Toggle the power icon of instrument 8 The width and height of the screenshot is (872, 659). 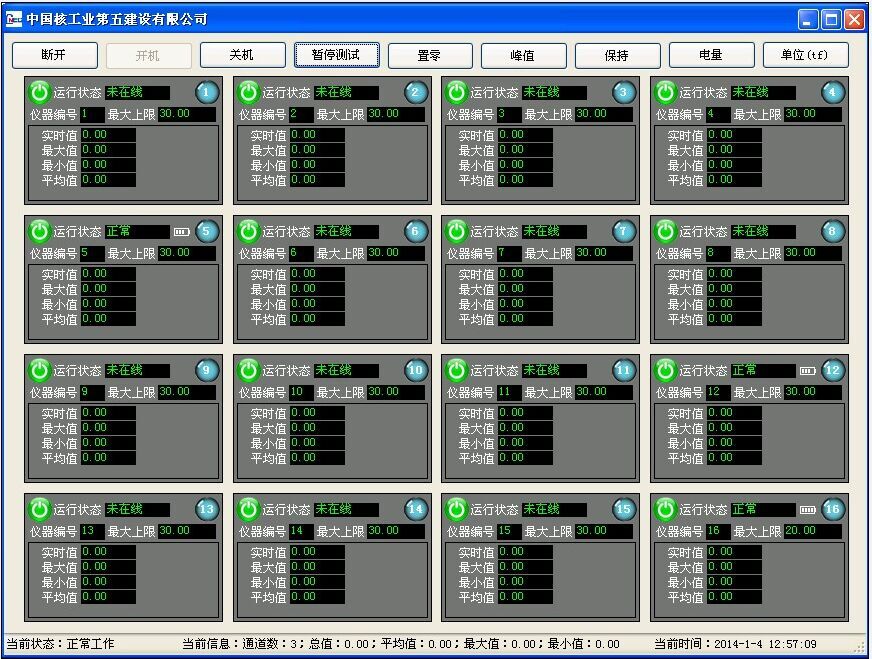click(x=666, y=231)
